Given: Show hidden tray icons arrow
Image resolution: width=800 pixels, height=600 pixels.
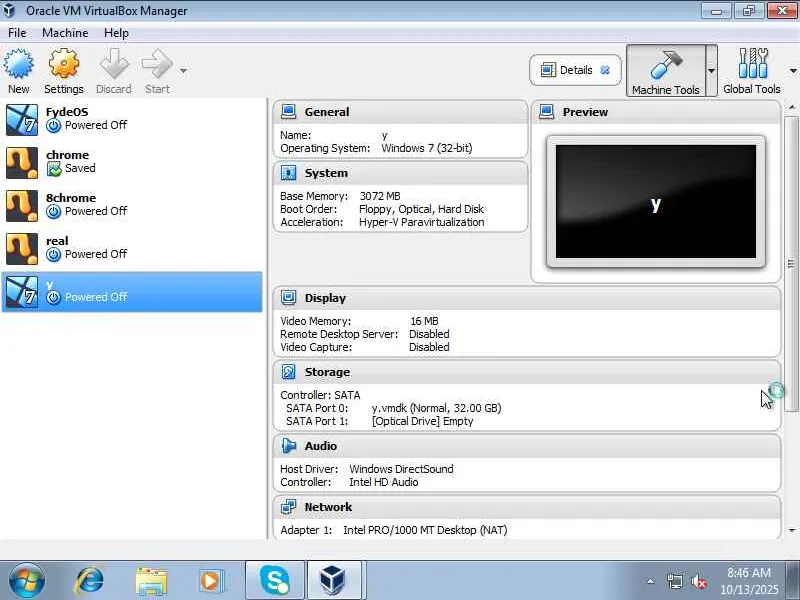Looking at the screenshot, I should pyautogui.click(x=651, y=581).
